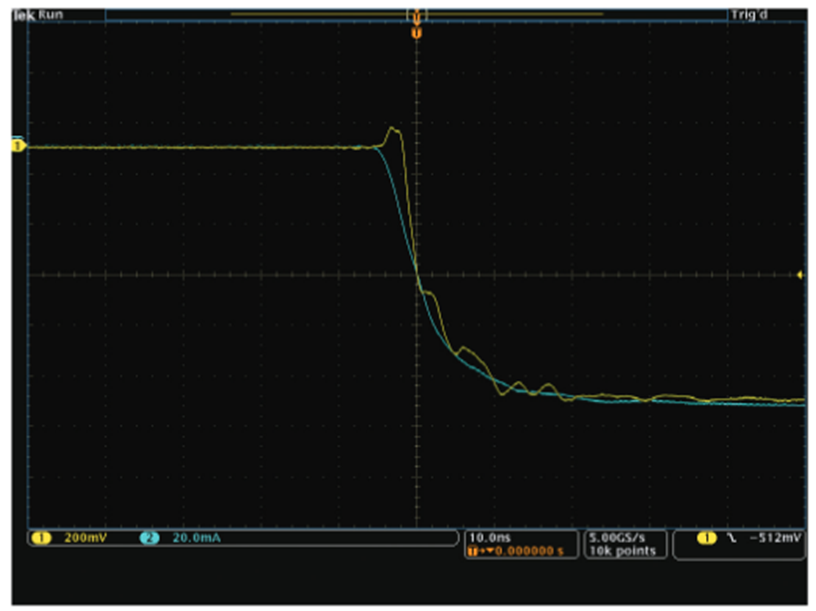Click the bracketed window on the record overview bar
This screenshot has width=816, height=611.
pos(416,15)
